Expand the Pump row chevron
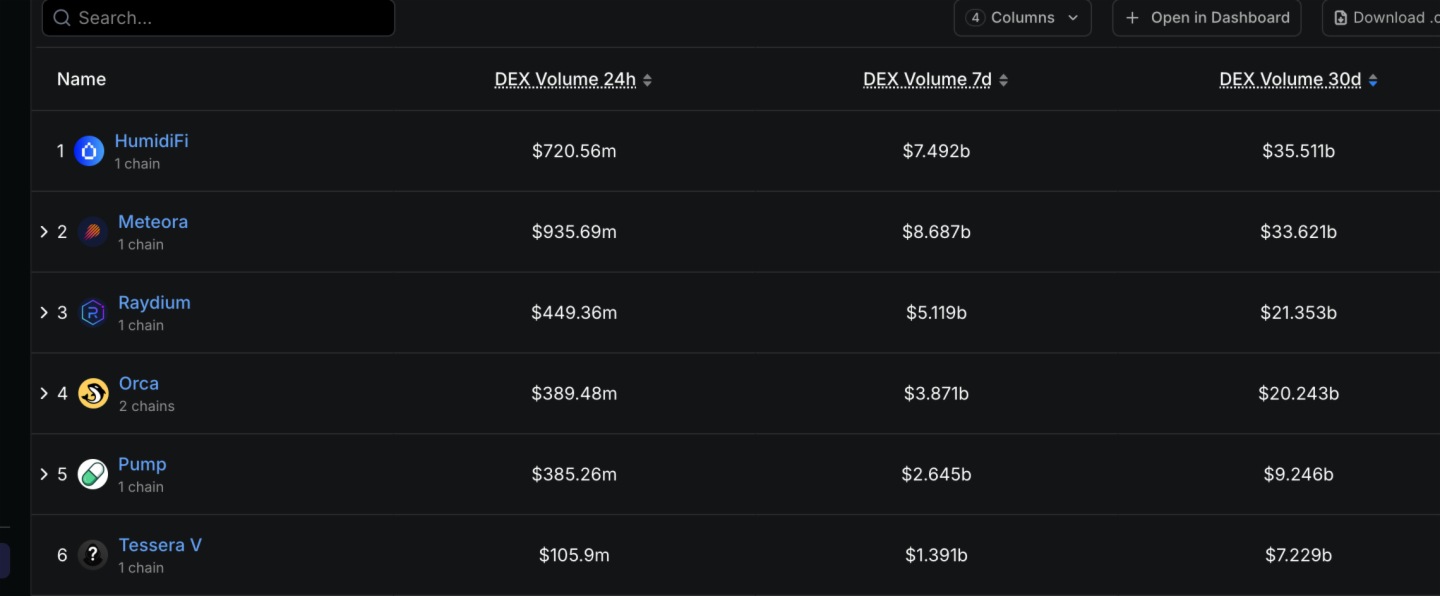 tap(44, 474)
